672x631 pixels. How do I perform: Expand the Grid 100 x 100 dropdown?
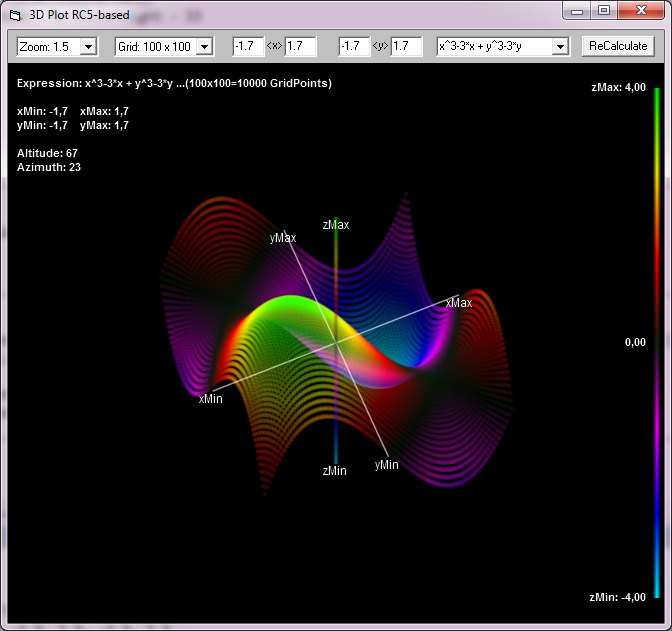(x=204, y=47)
